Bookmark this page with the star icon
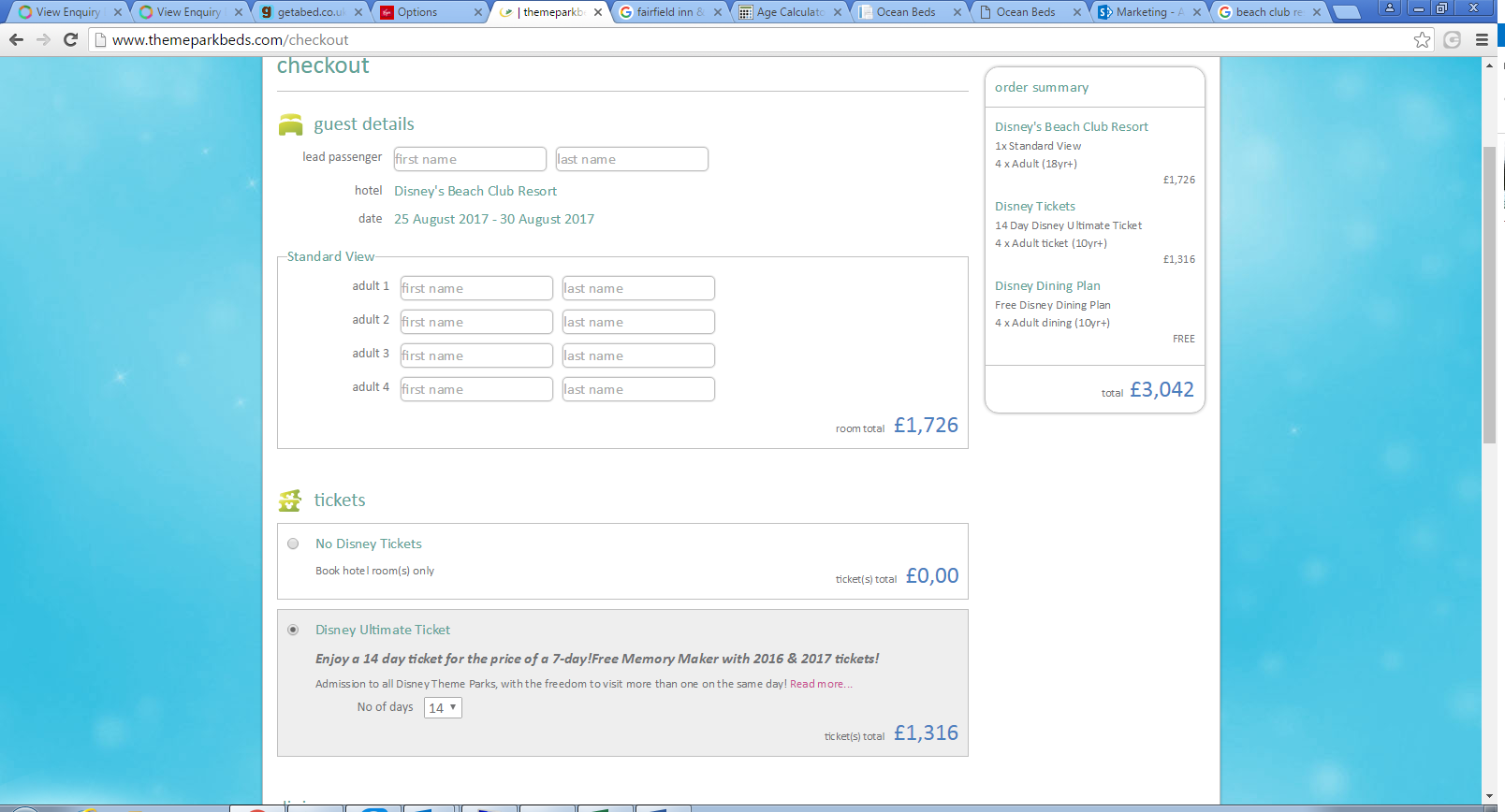This screenshot has height=812, width=1505. click(x=1422, y=39)
